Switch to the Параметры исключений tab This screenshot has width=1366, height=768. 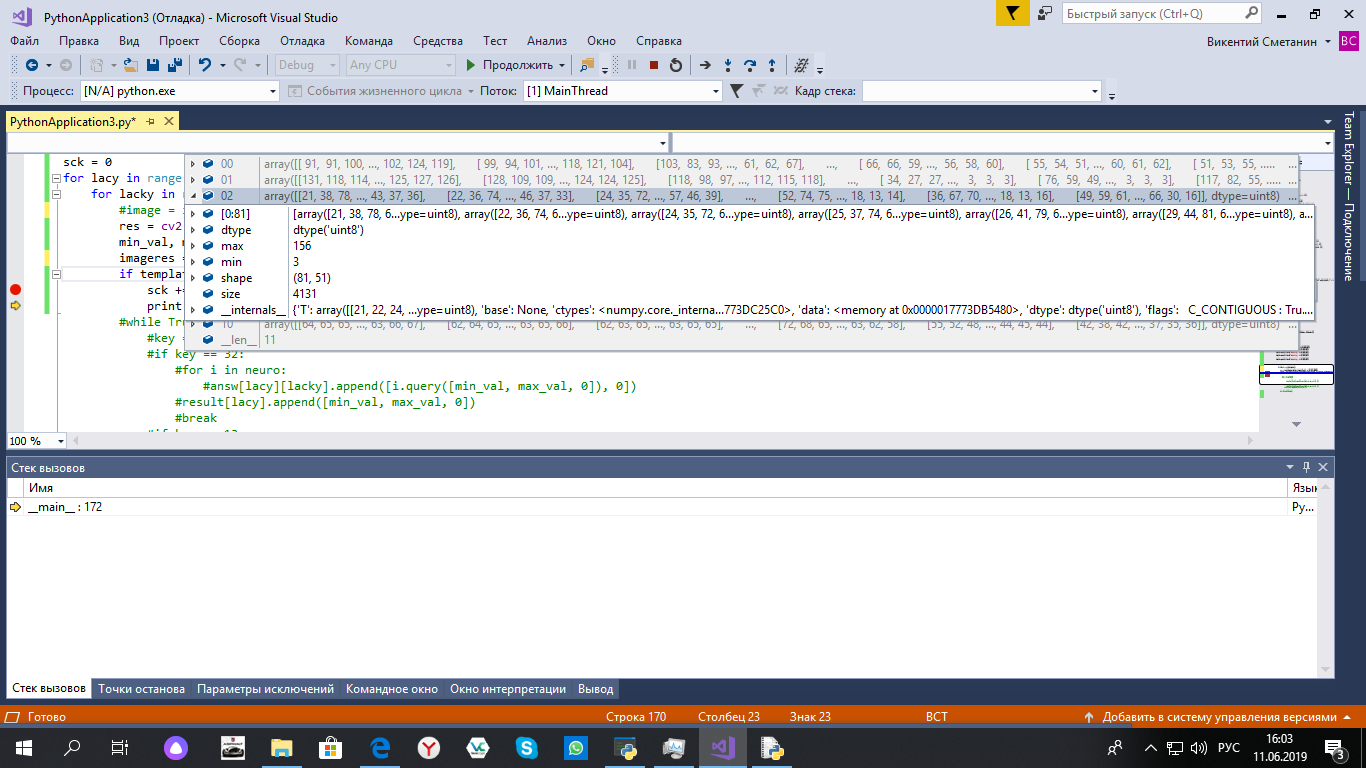coord(265,689)
